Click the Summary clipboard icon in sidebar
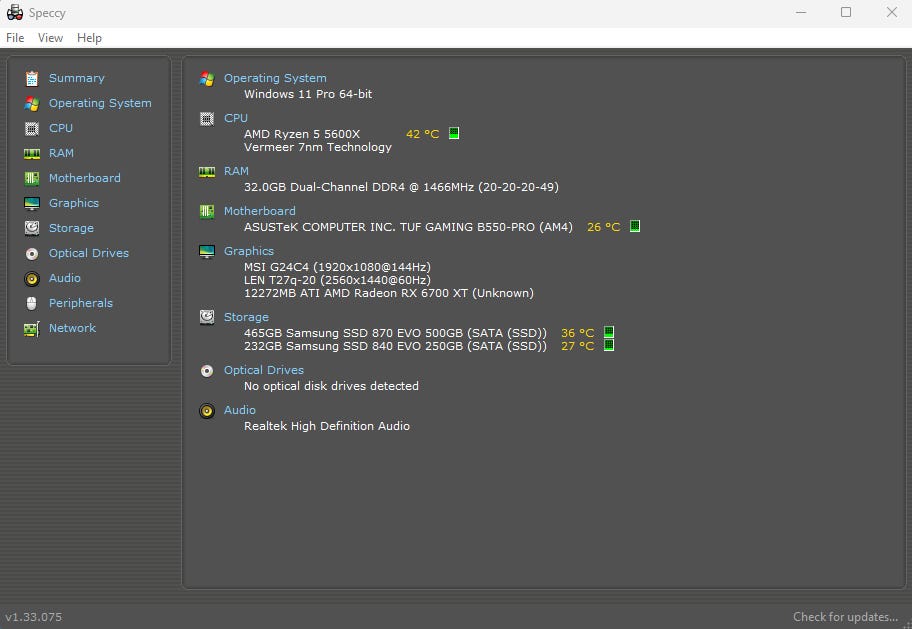Viewport: 912px width, 629px height. click(x=32, y=78)
